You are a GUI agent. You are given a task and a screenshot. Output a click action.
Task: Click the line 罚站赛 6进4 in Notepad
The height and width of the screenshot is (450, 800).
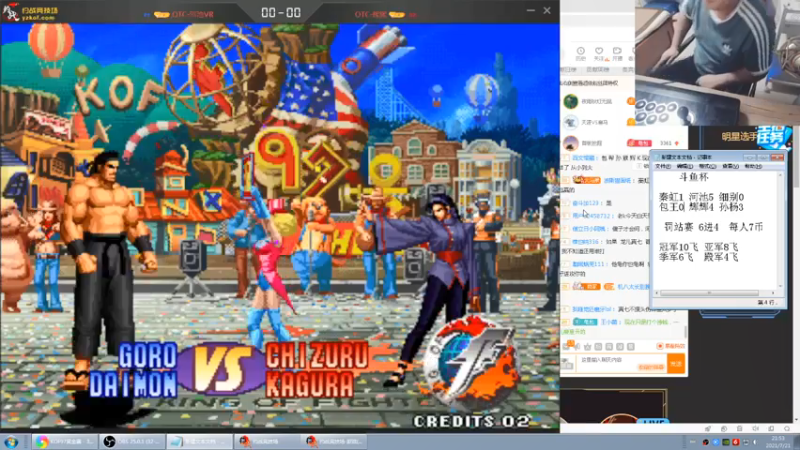click(x=691, y=227)
